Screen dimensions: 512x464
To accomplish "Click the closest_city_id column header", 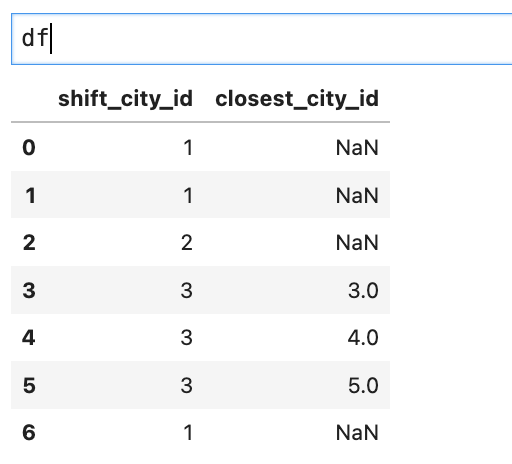I will coord(297,99).
